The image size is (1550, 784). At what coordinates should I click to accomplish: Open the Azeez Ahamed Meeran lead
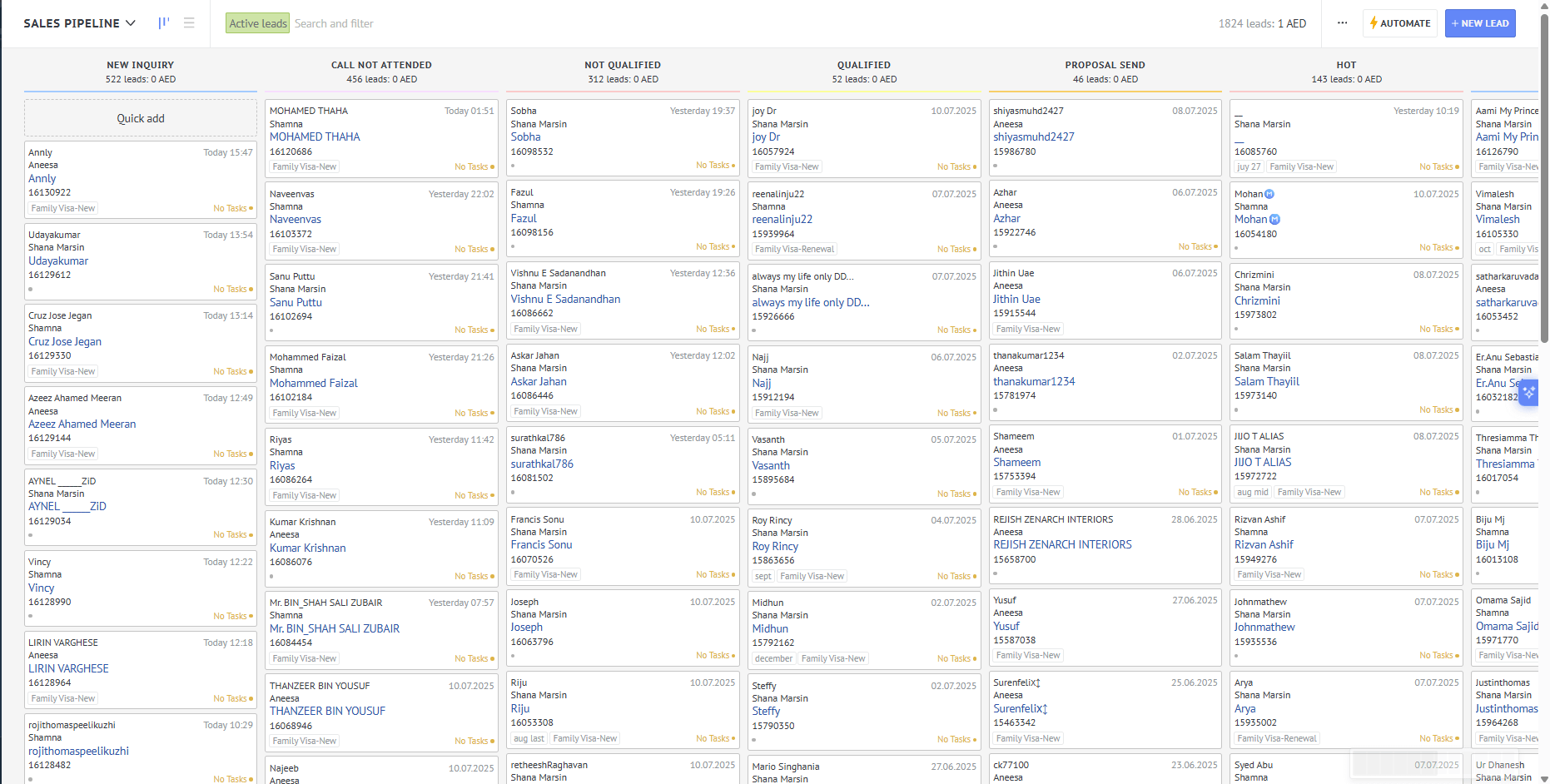click(82, 424)
